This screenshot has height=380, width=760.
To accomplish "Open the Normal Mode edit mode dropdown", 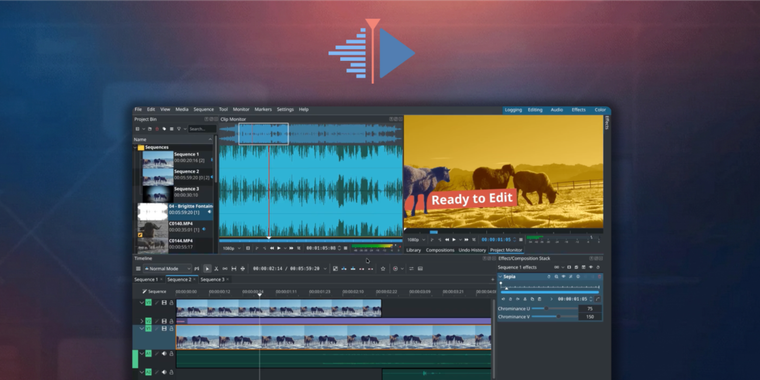I will point(167,269).
